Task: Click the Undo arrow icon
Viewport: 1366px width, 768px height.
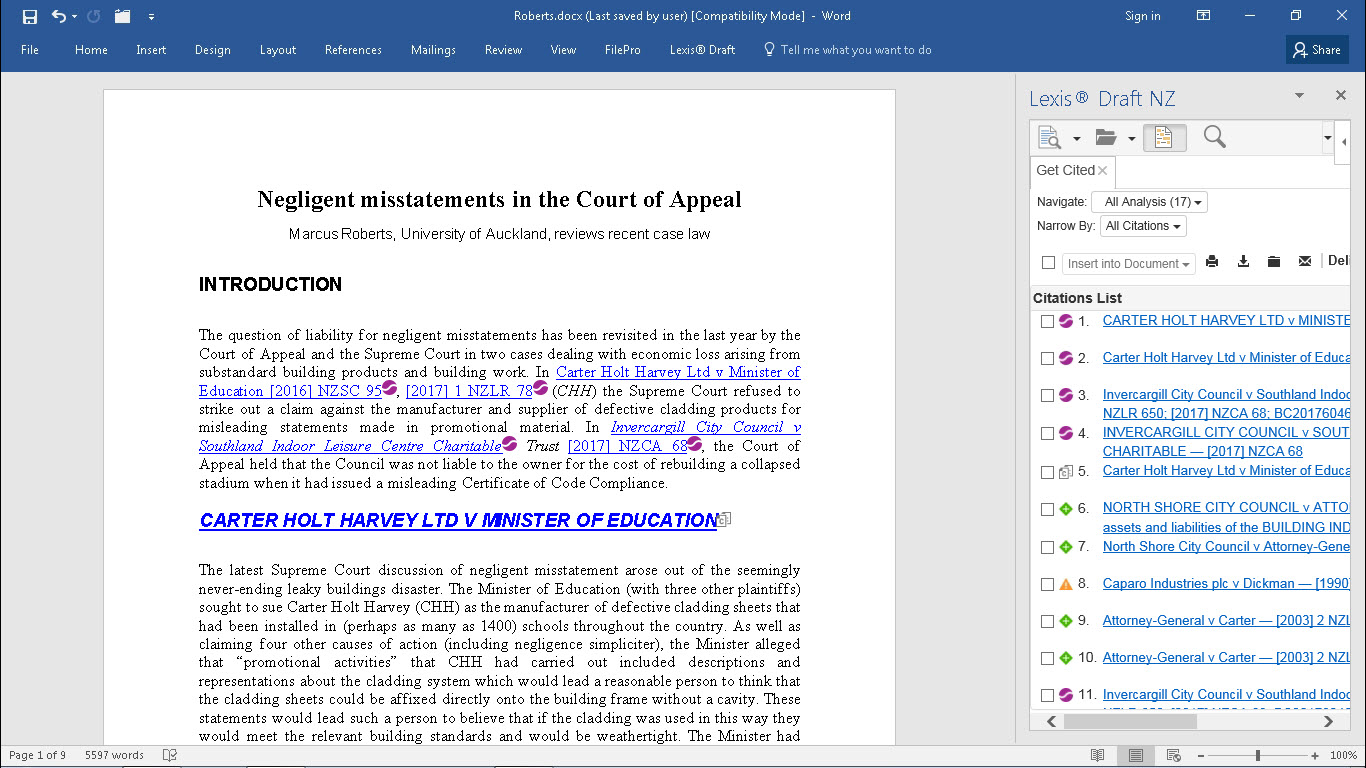Action: pyautogui.click(x=58, y=16)
